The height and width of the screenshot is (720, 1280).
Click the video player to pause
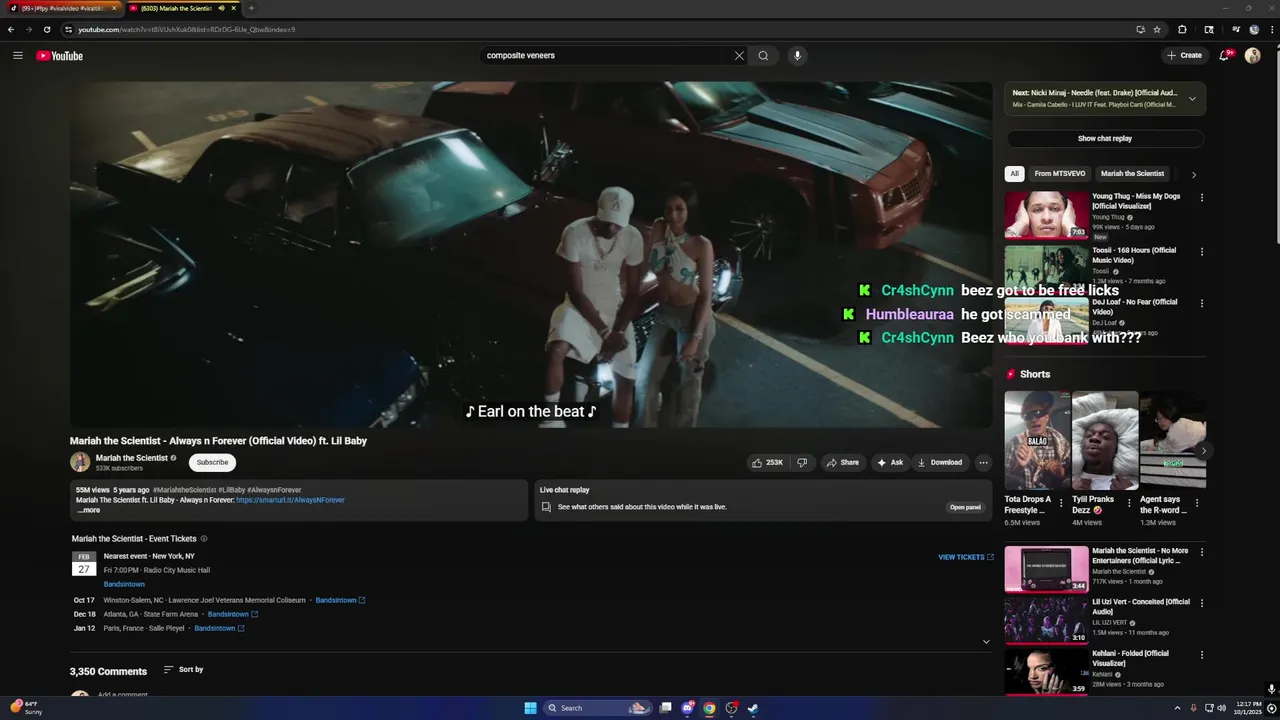click(531, 255)
